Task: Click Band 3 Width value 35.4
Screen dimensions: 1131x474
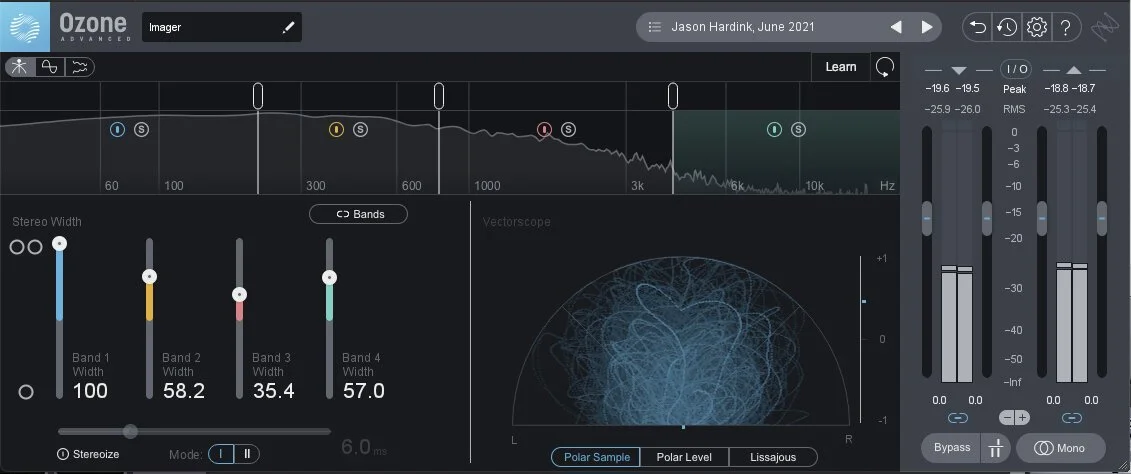Action: coord(273,391)
